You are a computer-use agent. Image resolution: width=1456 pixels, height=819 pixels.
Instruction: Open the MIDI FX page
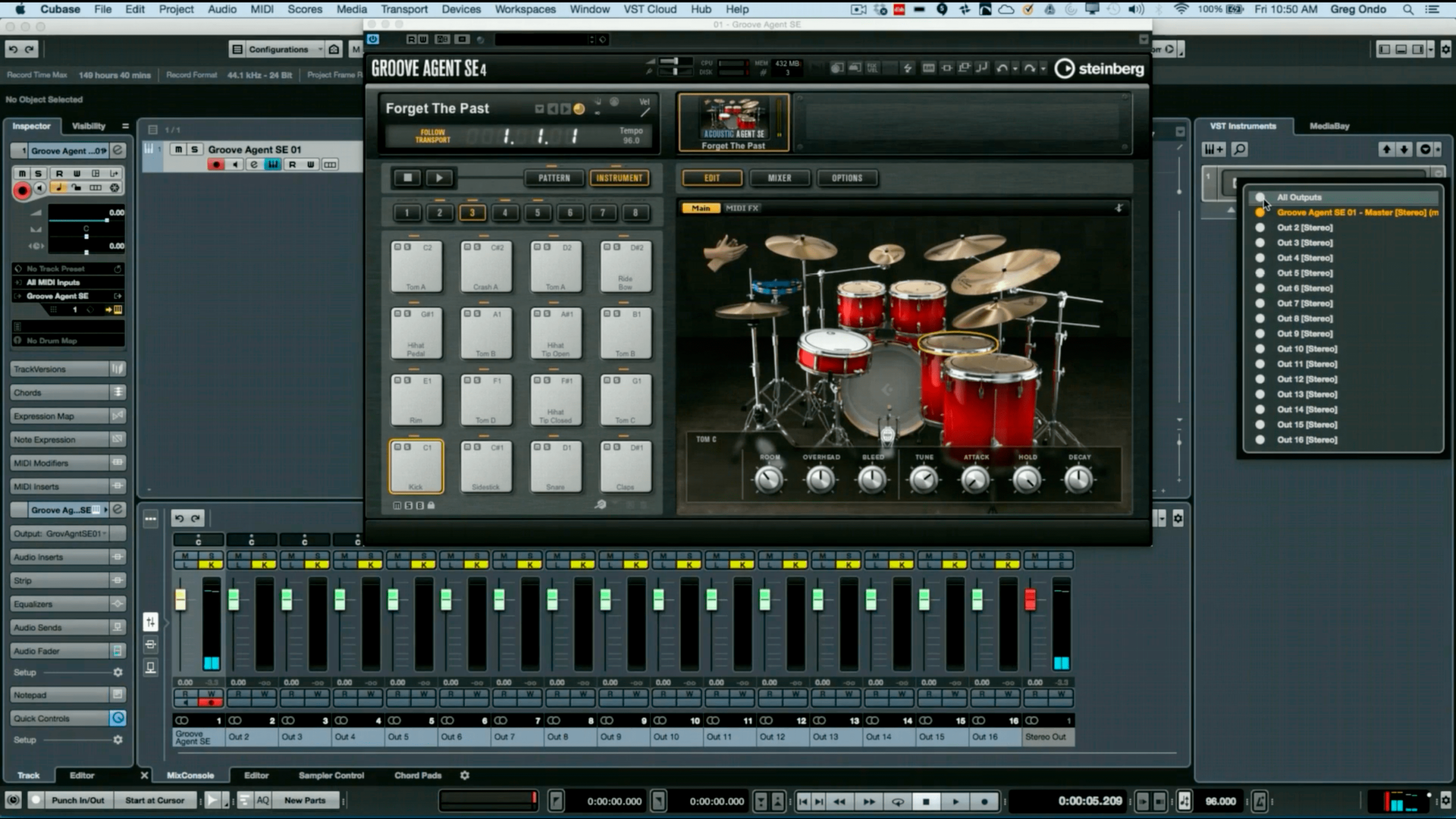[742, 208]
